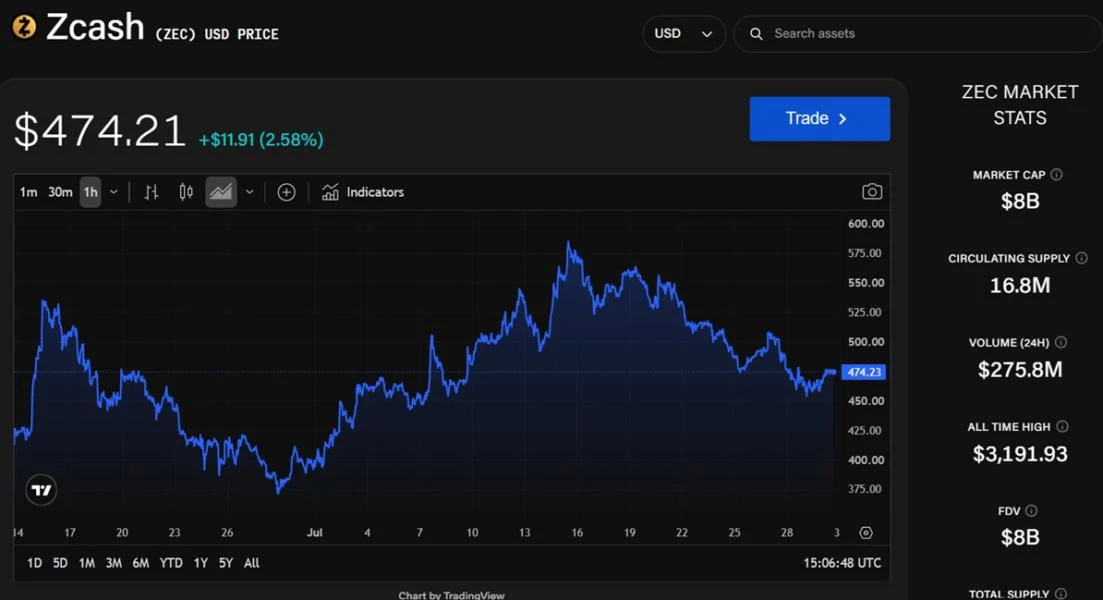
Task: Click the Volume (24H) info icon
Action: pyautogui.click(x=1061, y=342)
